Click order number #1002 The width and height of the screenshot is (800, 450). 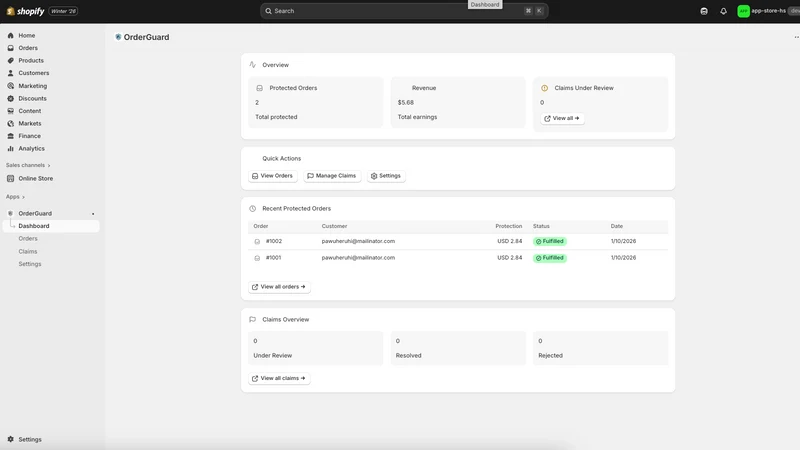pyautogui.click(x=273, y=241)
